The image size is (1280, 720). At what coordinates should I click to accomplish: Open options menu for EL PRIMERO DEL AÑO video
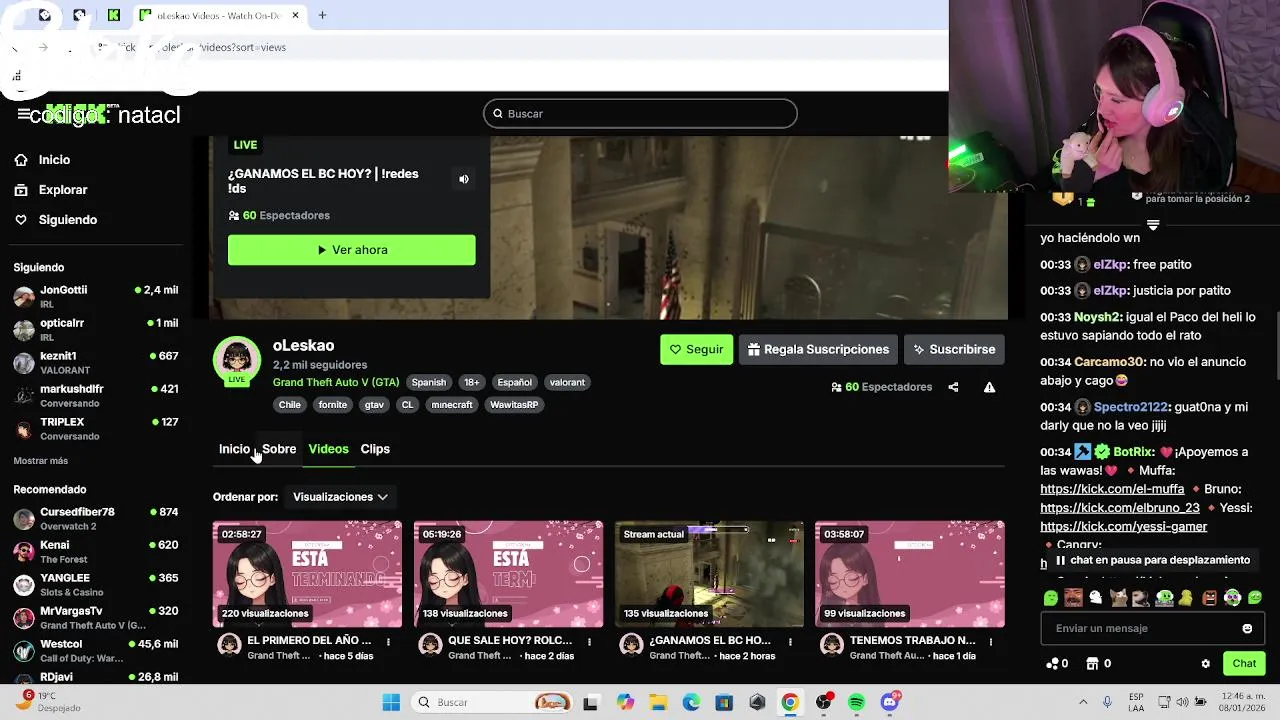[x=388, y=642]
